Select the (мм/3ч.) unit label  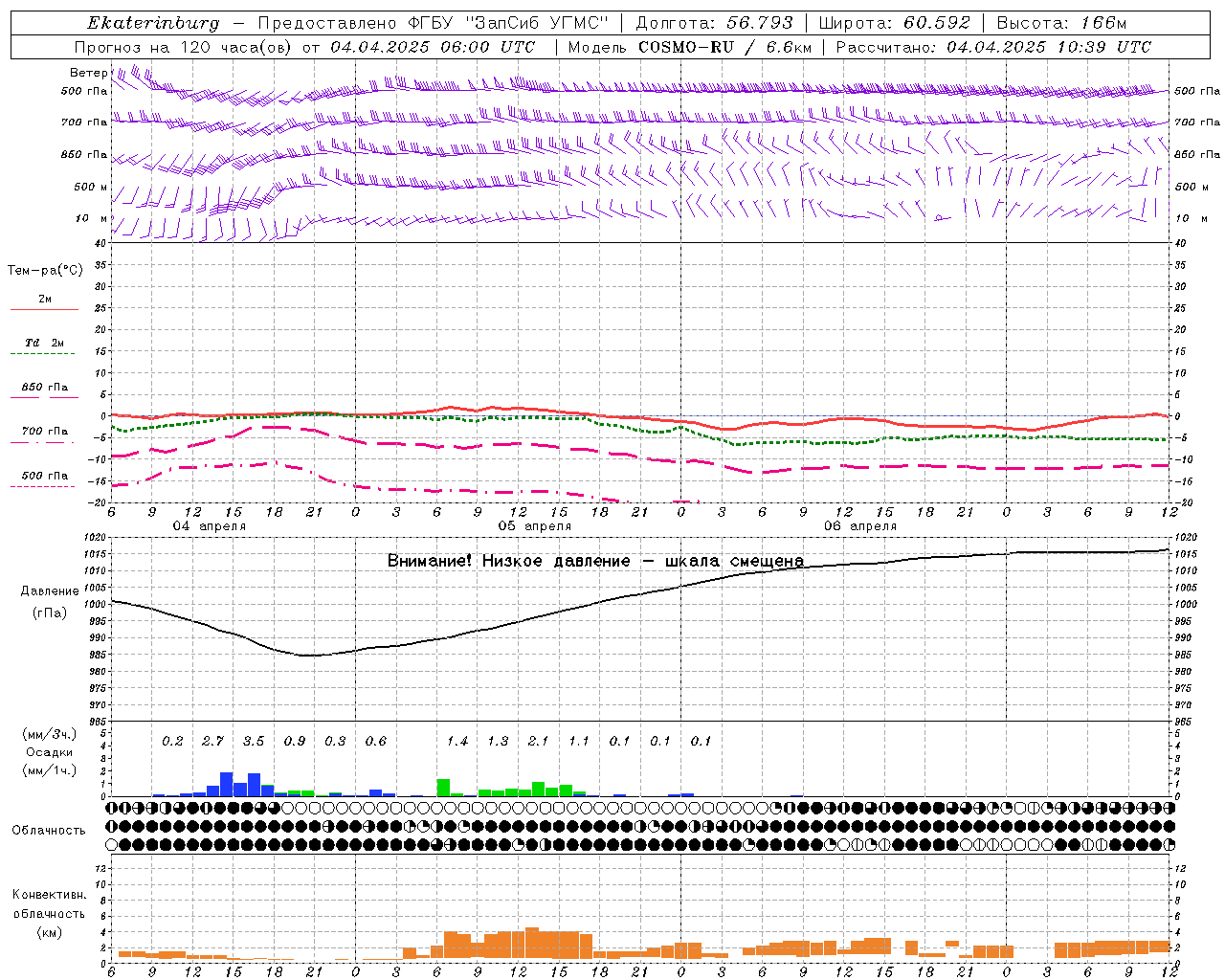[49, 734]
